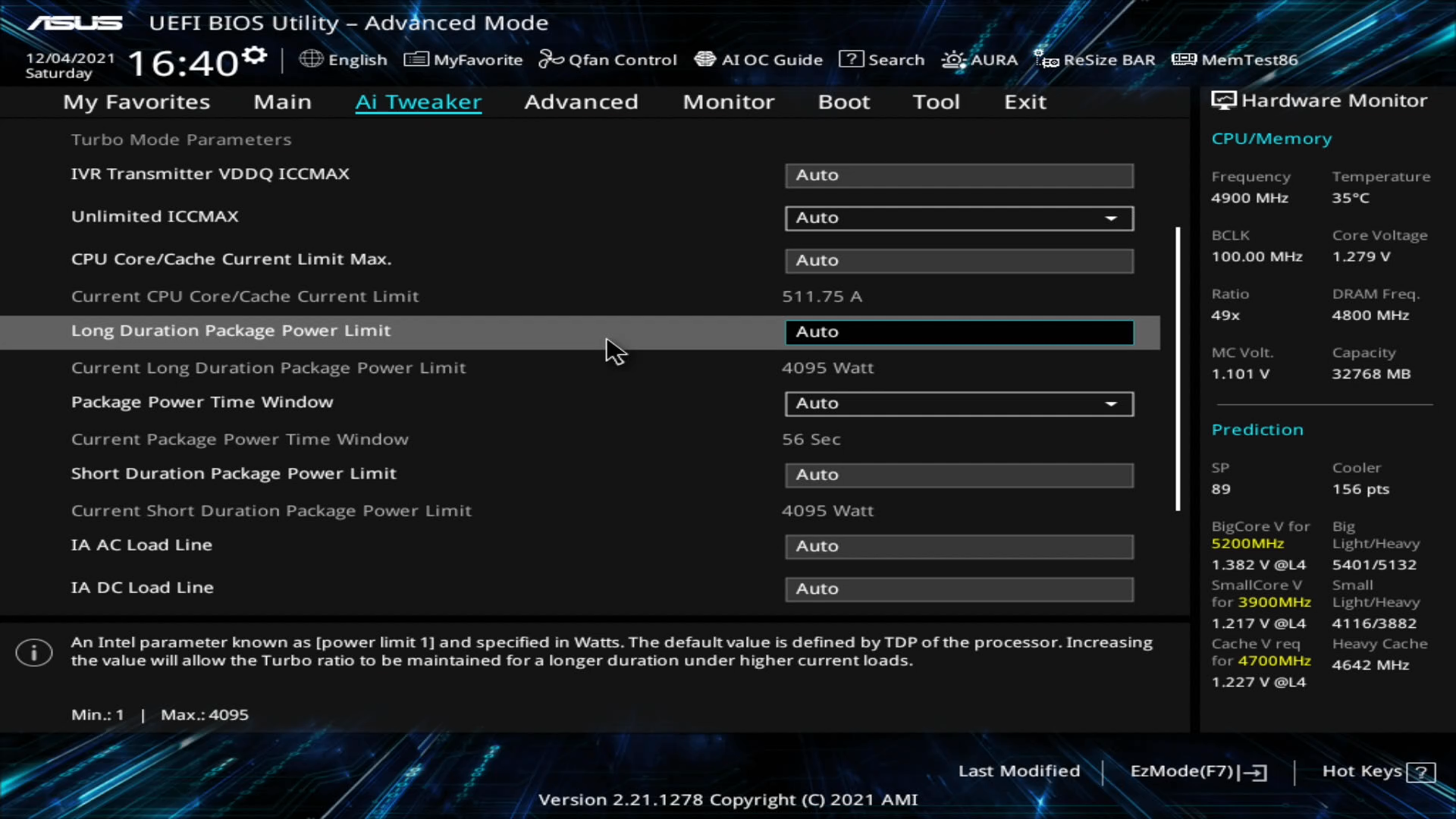Image resolution: width=1456 pixels, height=819 pixels.
Task: Open AI OC Guide icon
Action: coord(705,59)
